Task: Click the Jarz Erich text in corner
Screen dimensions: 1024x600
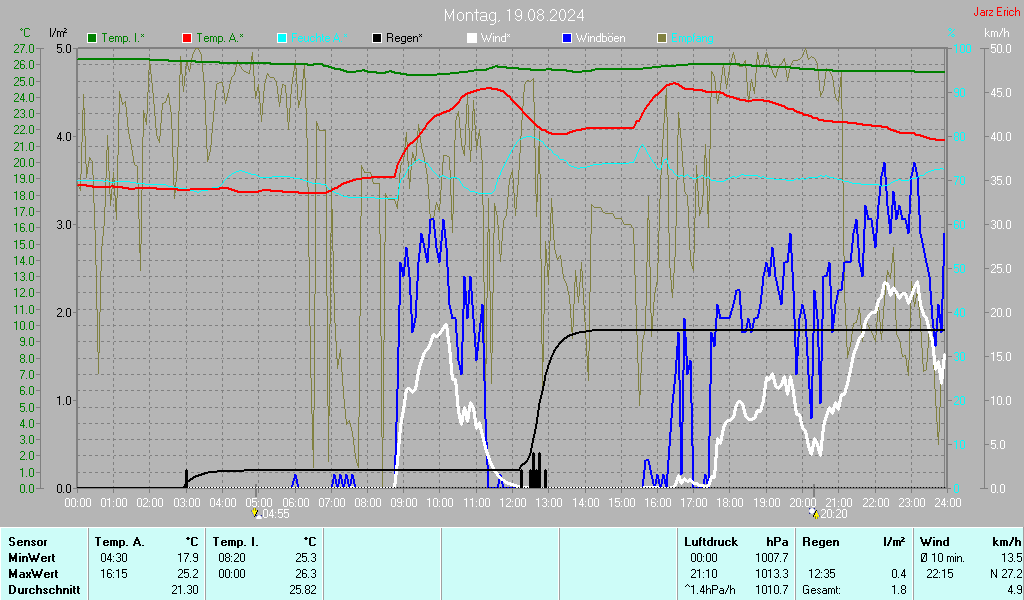Action: point(995,12)
